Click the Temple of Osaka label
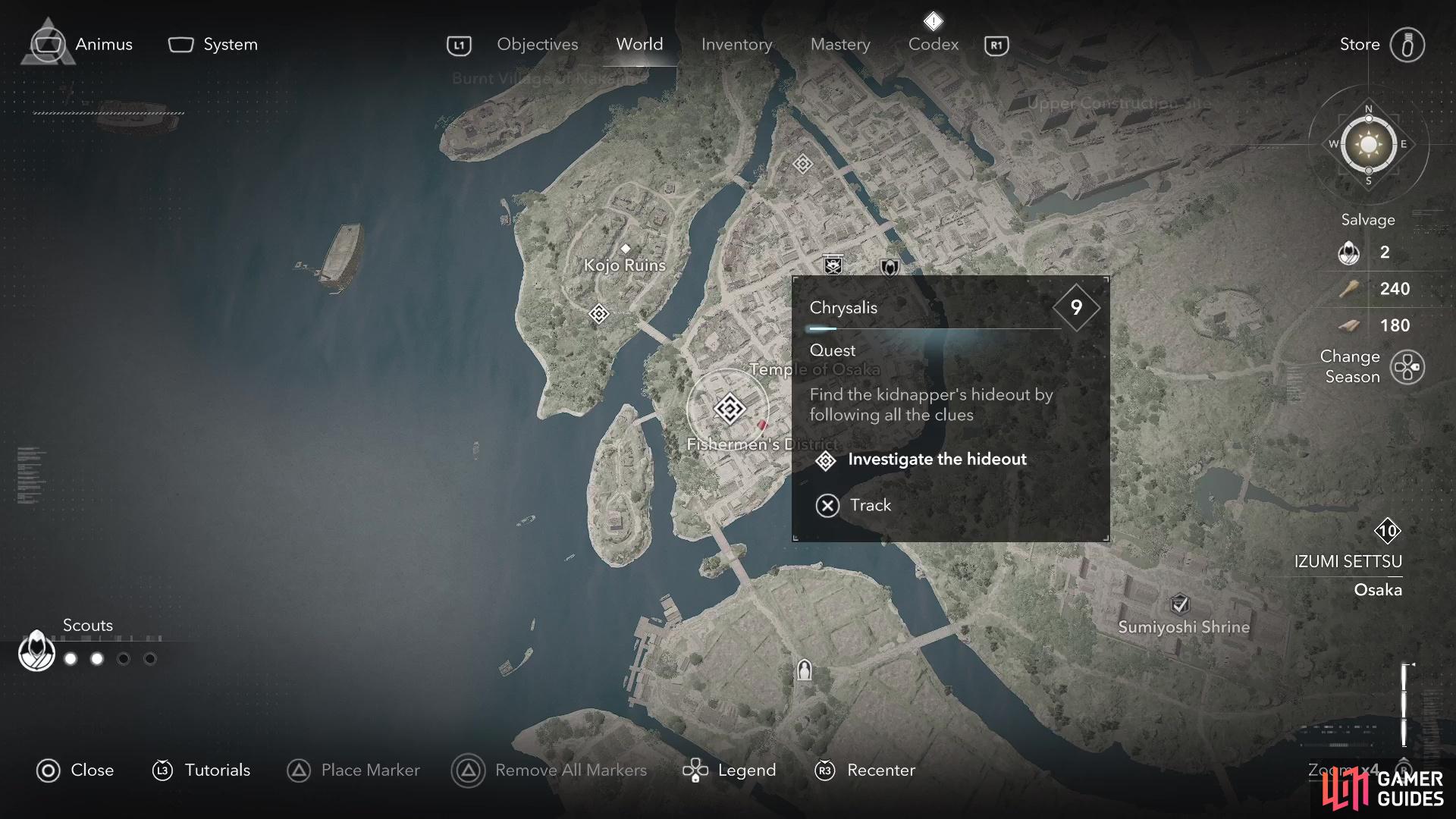 pyautogui.click(x=814, y=369)
